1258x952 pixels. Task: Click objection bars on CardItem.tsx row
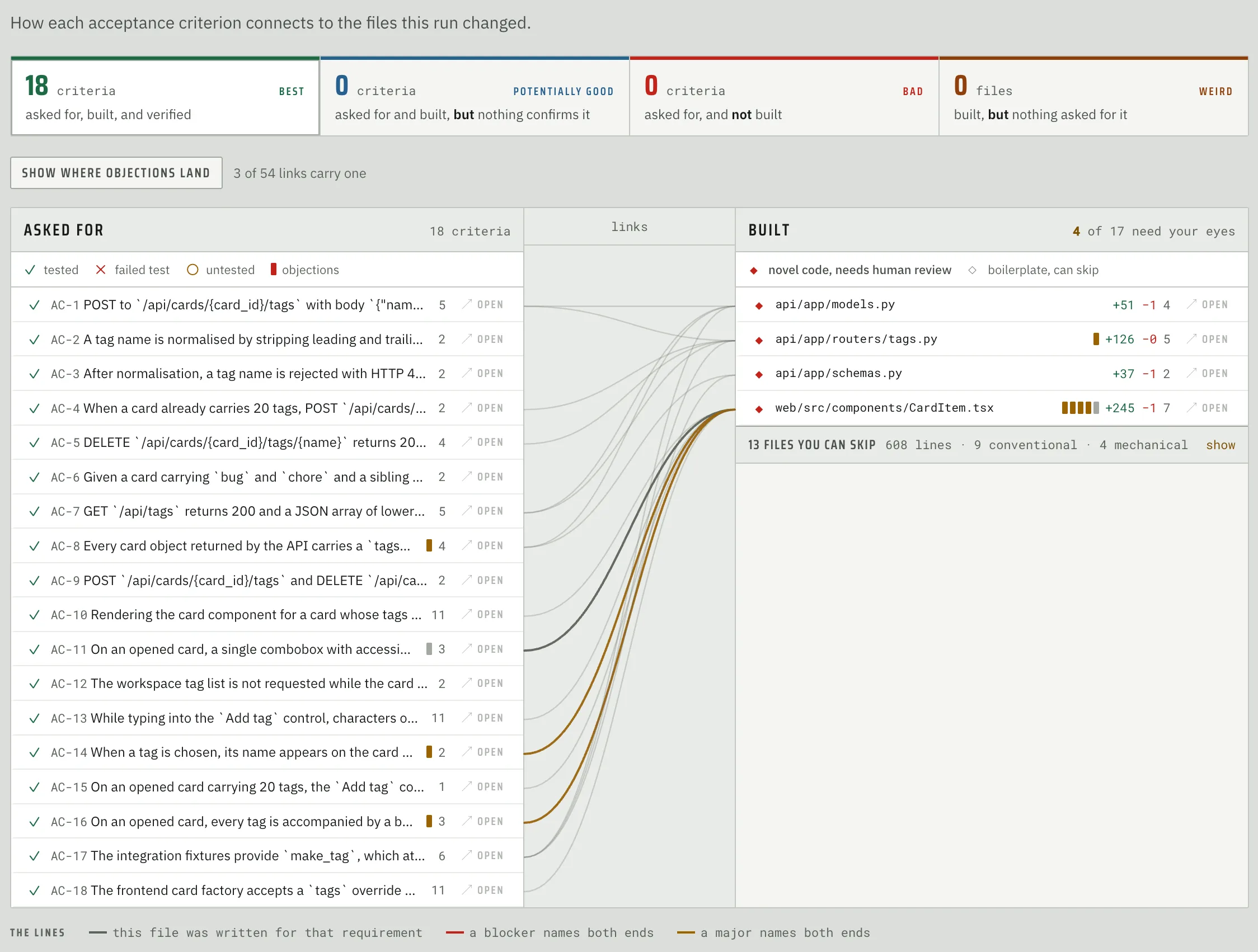pyautogui.click(x=1080, y=408)
